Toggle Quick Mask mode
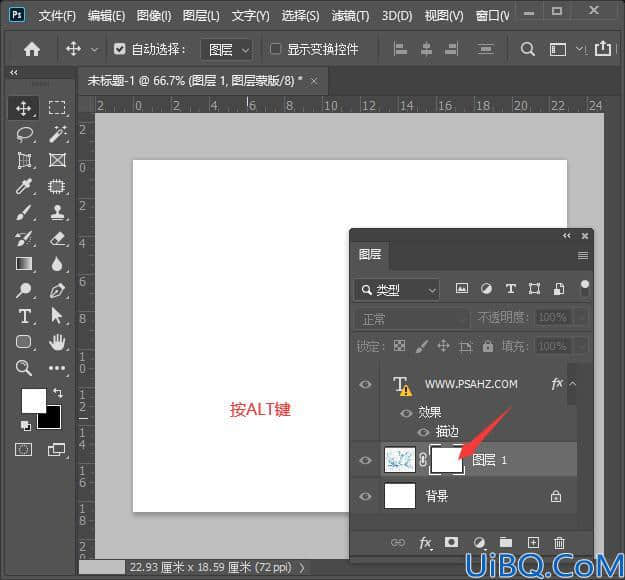625x580 pixels. pyautogui.click(x=24, y=450)
